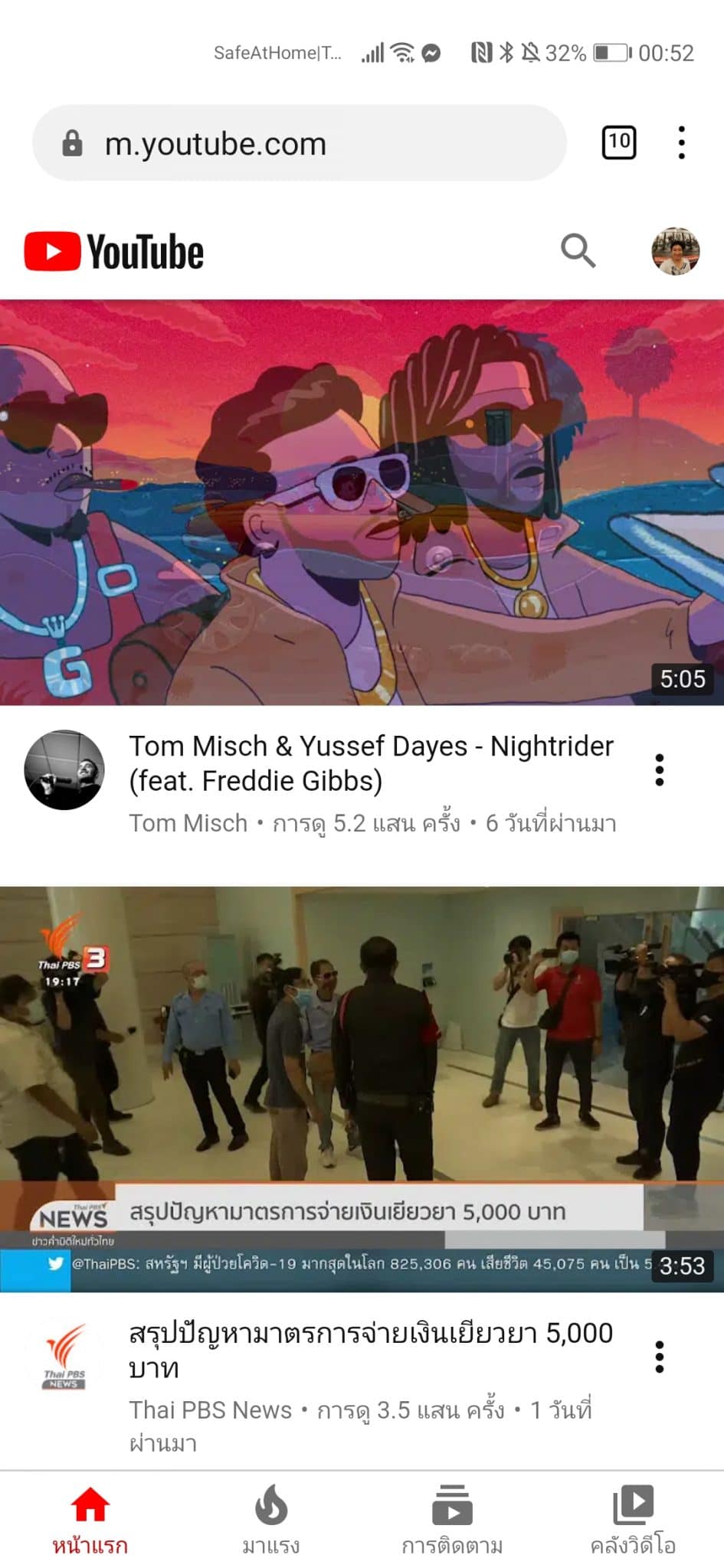Viewport: 724px width, 1568px height.
Task: Tap the padlock site info icon
Action: pos(72,142)
